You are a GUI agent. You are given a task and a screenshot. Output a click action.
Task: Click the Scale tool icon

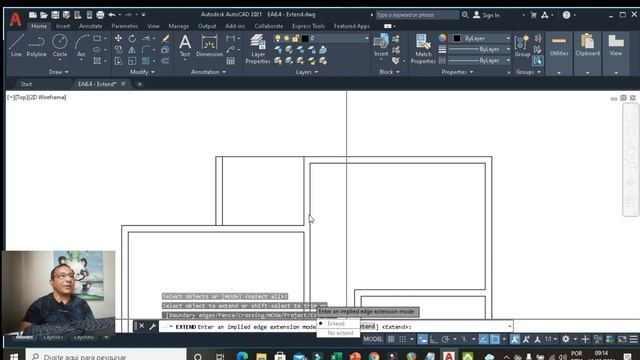tap(132, 61)
